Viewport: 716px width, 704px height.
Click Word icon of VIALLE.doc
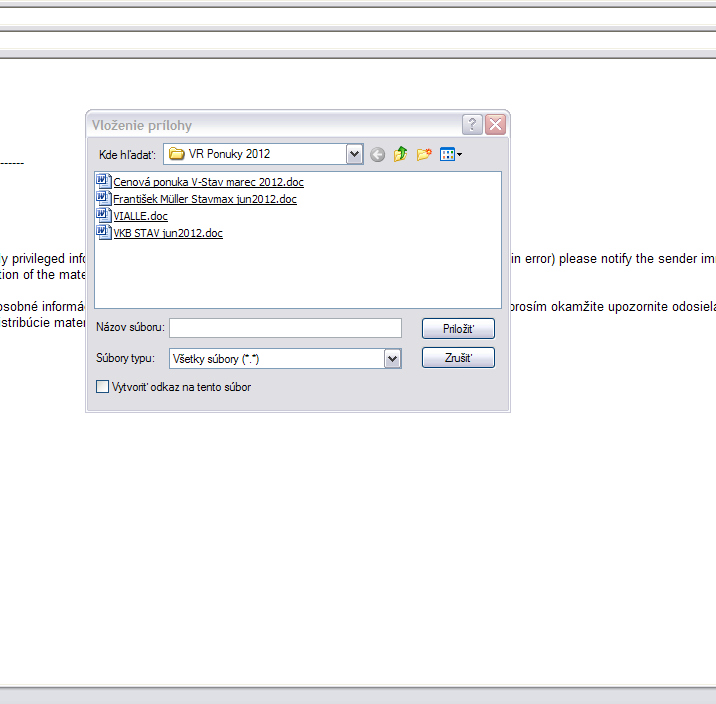[x=104, y=215]
